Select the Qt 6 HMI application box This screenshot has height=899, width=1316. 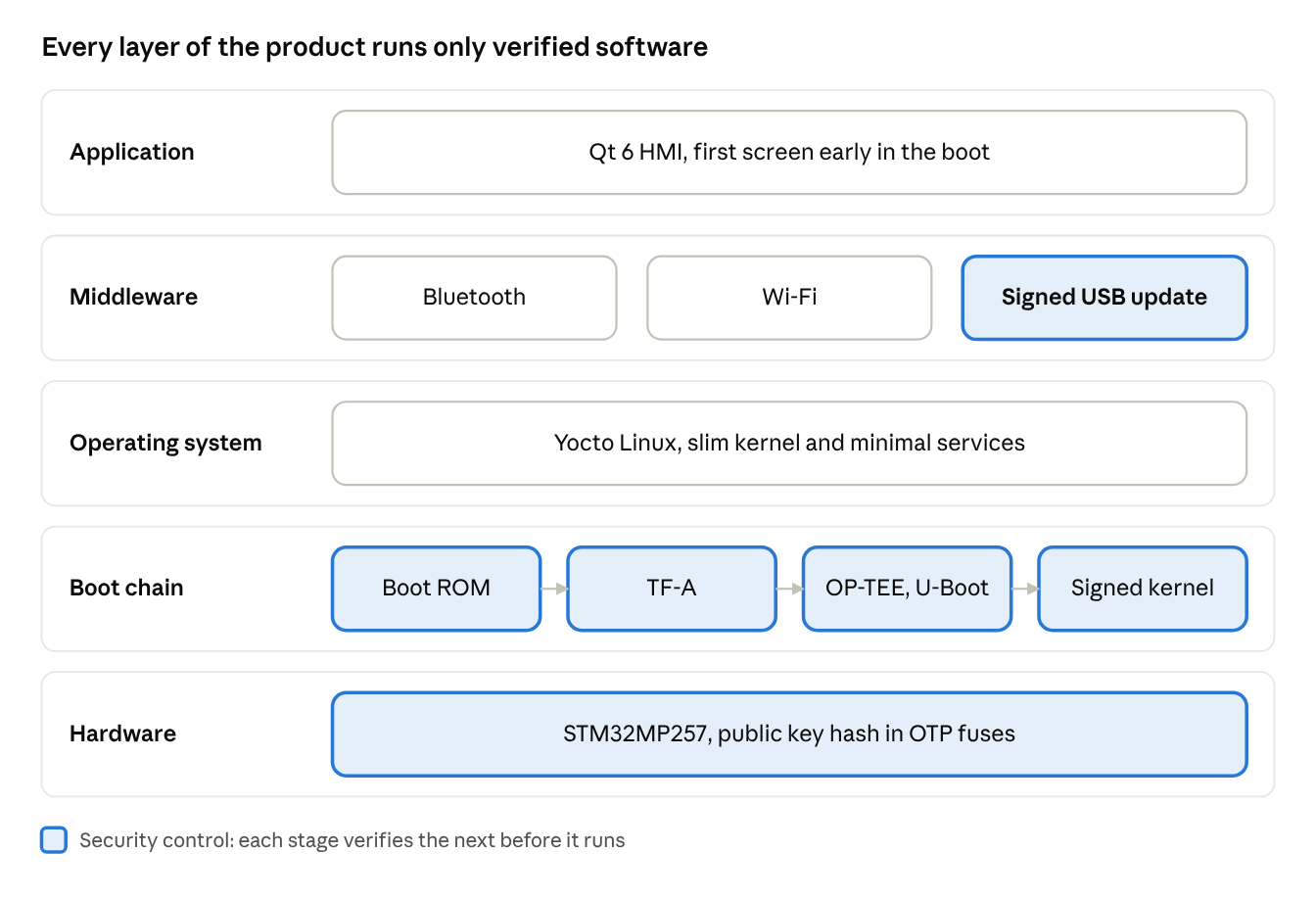pyautogui.click(x=789, y=153)
